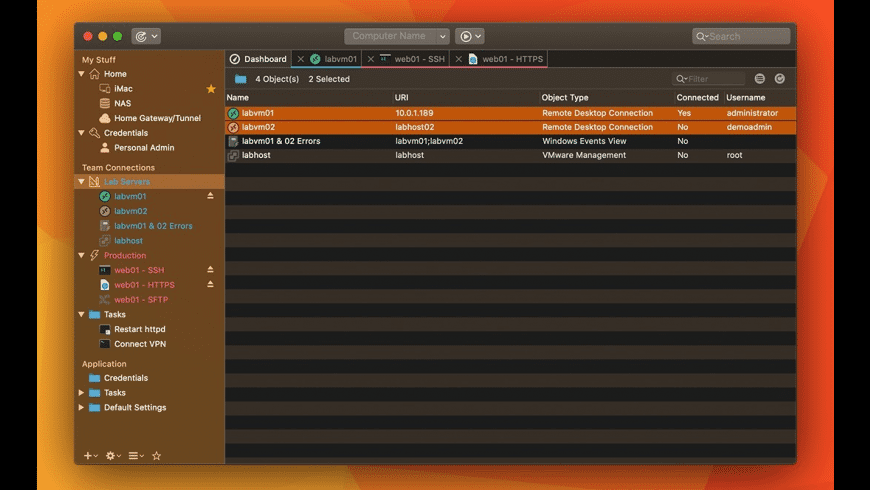The image size is (870, 490).
Task: Select the labhost row in the table
Action: pos(510,155)
